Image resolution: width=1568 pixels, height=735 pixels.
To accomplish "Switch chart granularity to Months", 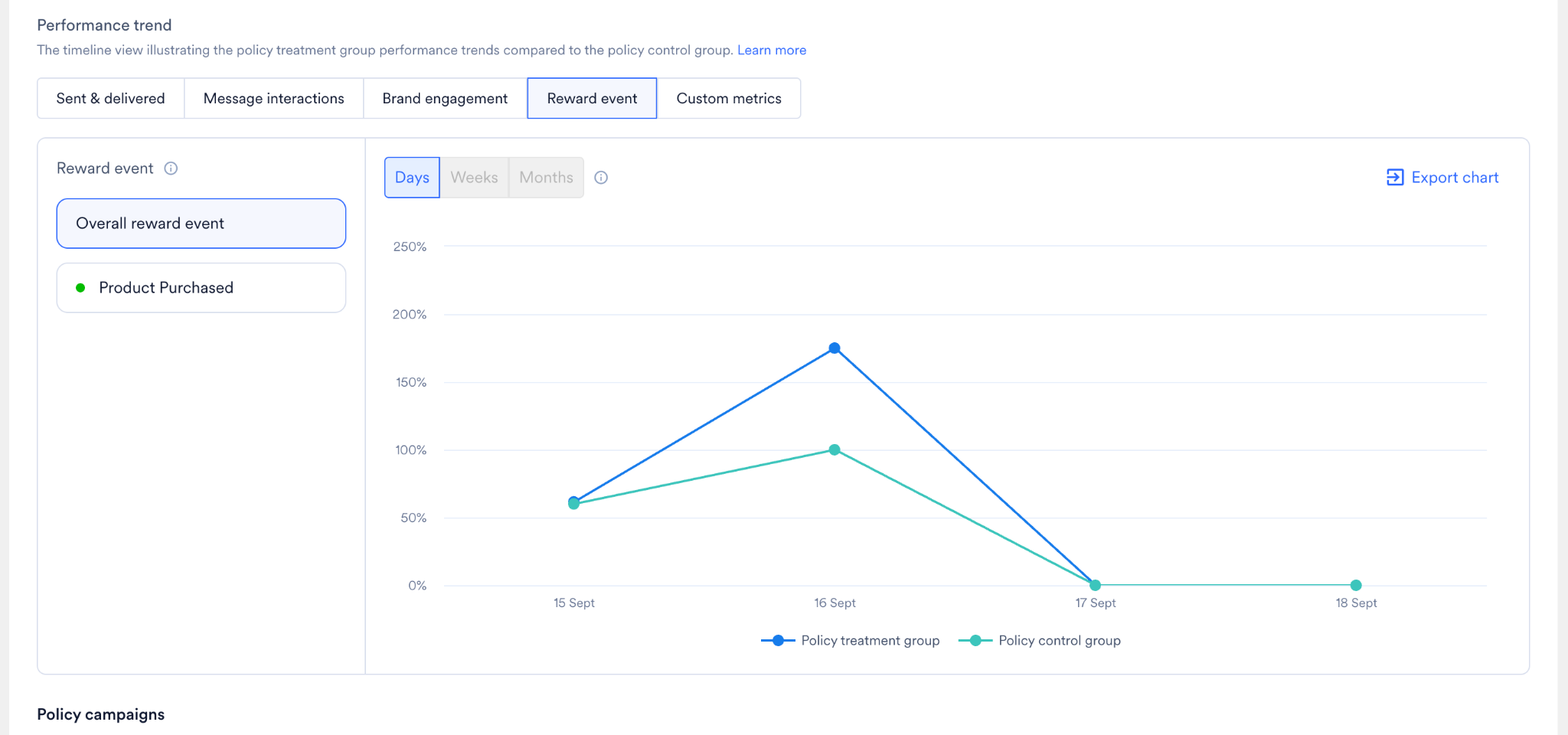I will tap(546, 178).
